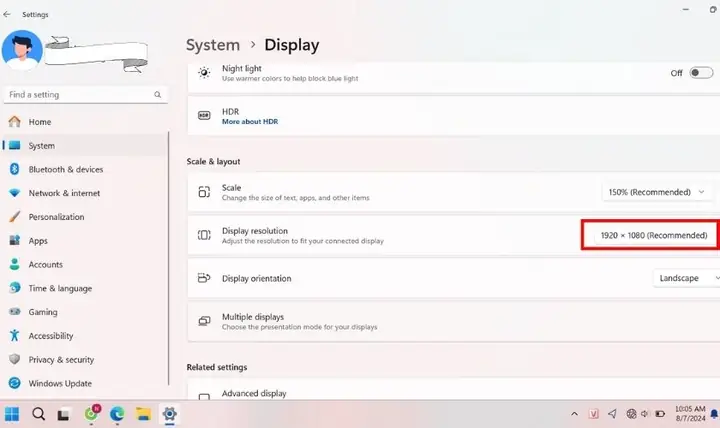Click the notification bell icon
The image size is (720, 428).
[x=714, y=414]
